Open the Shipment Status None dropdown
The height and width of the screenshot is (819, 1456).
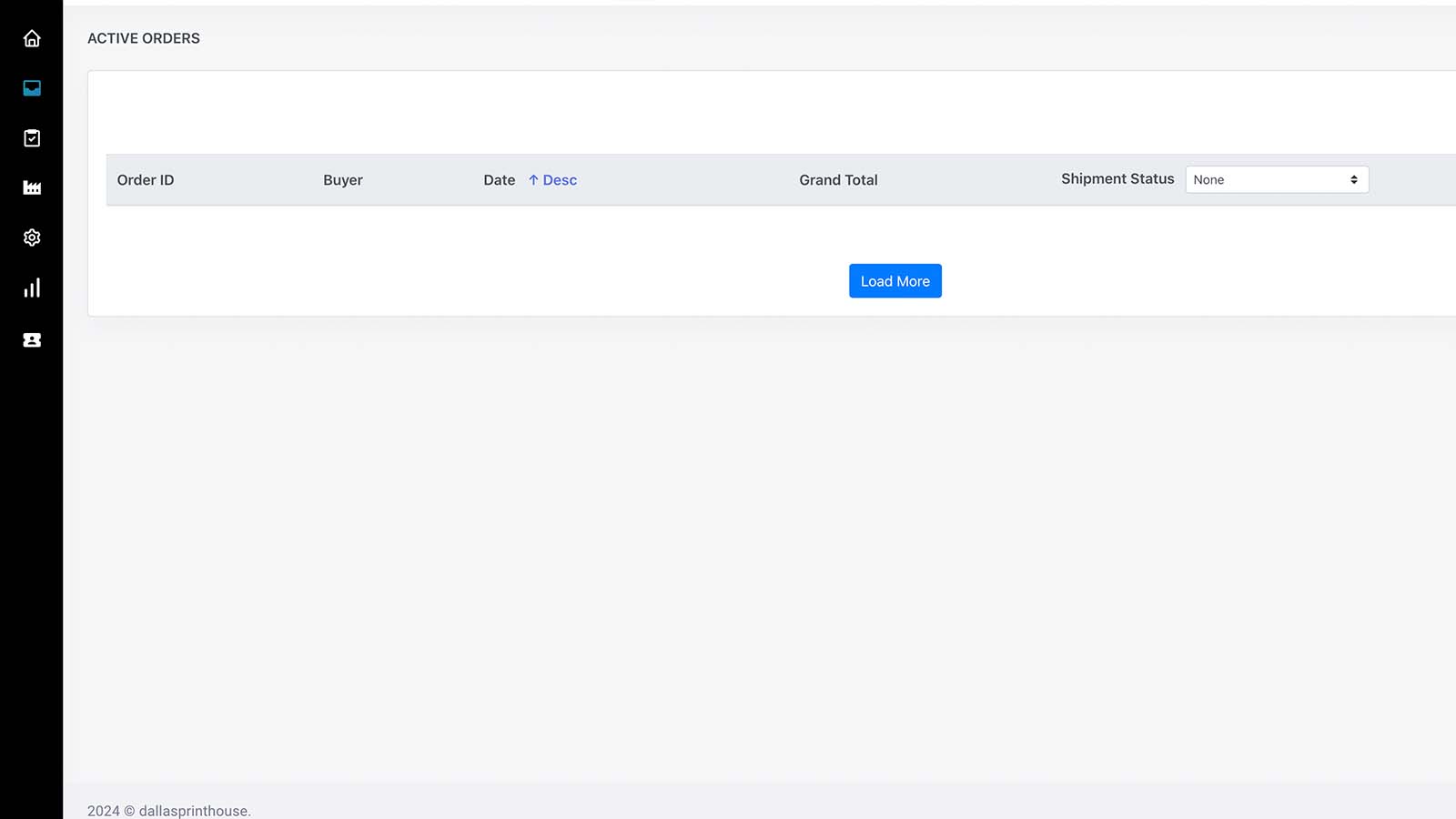1277,179
